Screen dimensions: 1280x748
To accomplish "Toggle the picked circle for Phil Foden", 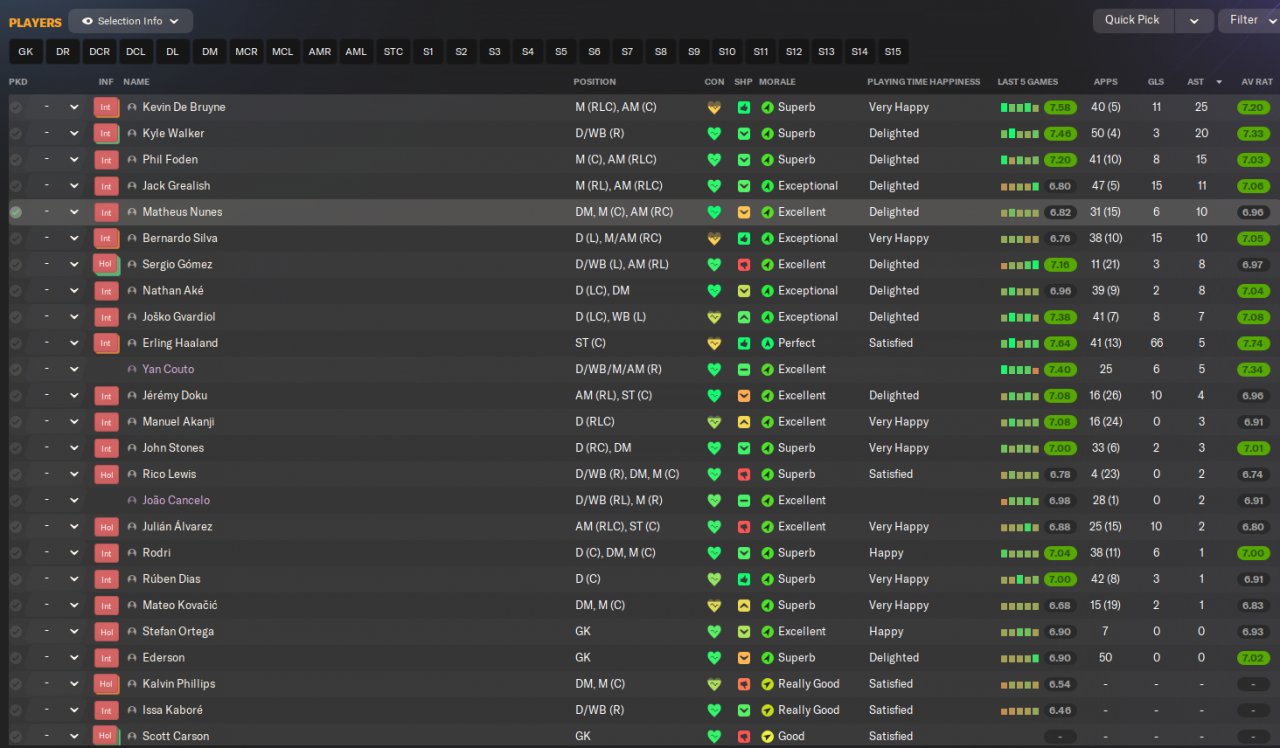I will (16, 159).
